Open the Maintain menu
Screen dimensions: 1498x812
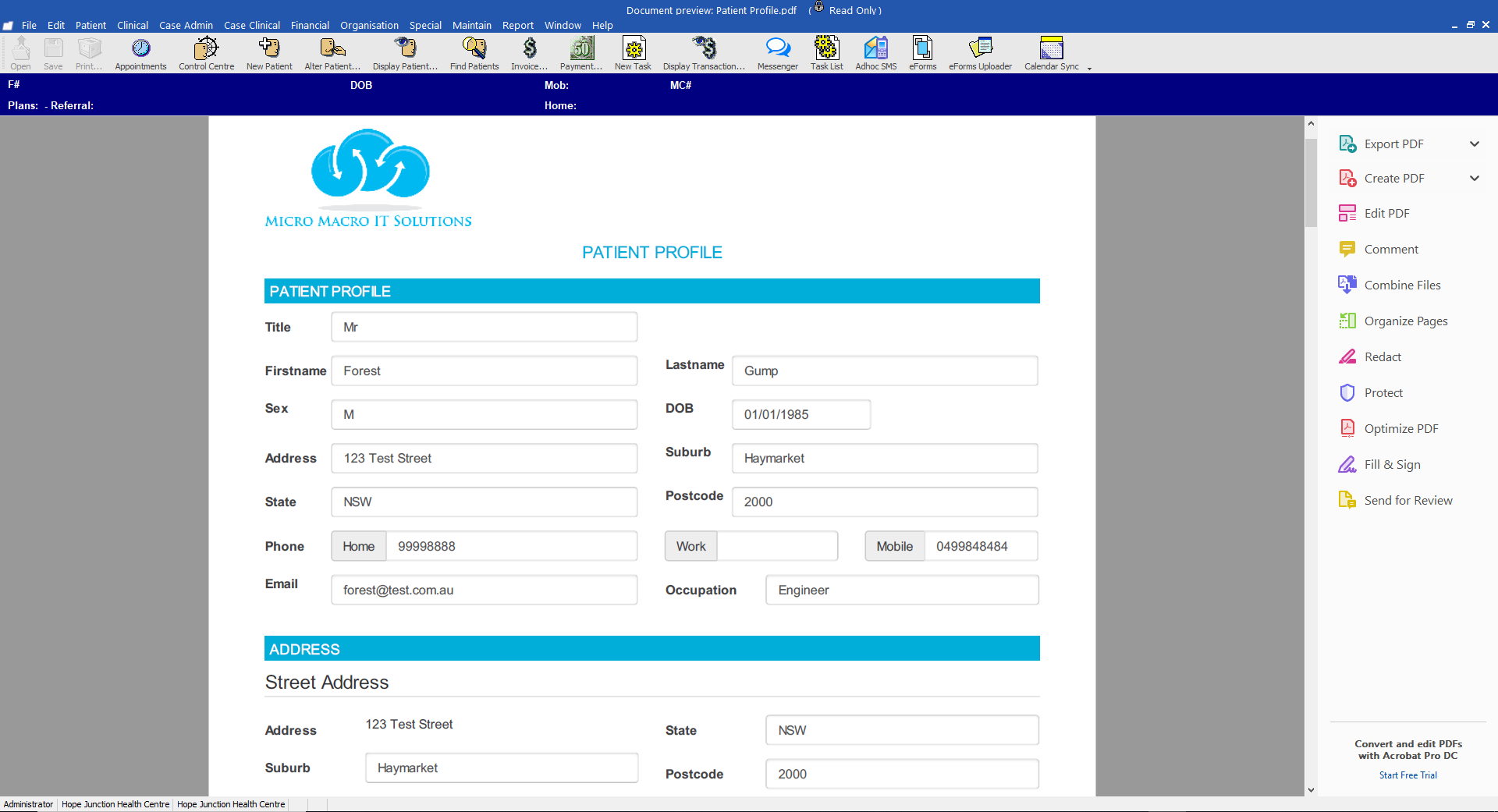pyautogui.click(x=472, y=25)
